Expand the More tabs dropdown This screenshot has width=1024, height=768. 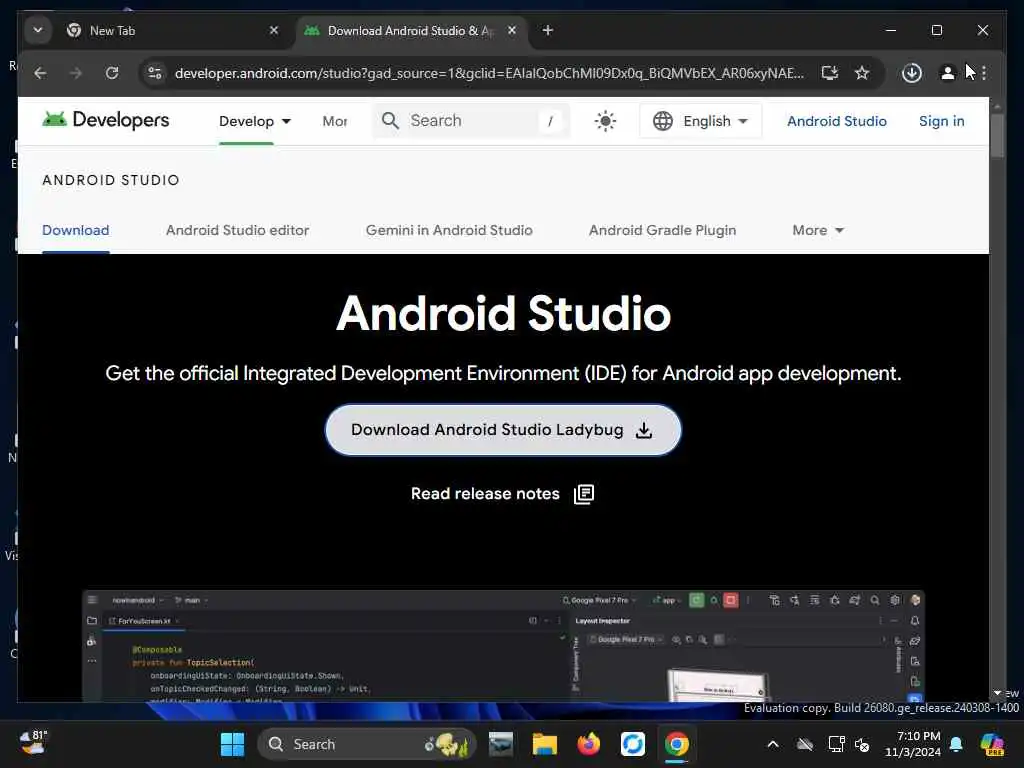[818, 231]
